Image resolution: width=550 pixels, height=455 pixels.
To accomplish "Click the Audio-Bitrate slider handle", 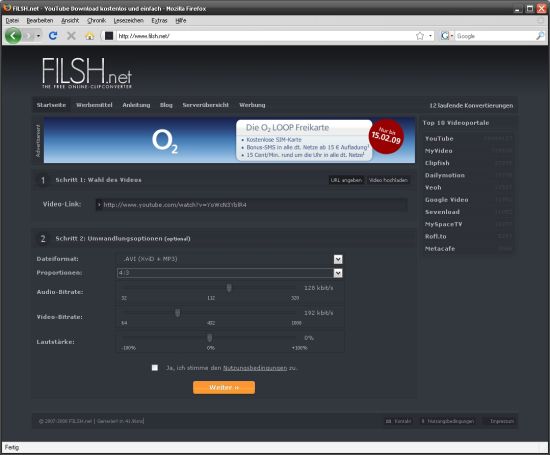I will click(229, 288).
